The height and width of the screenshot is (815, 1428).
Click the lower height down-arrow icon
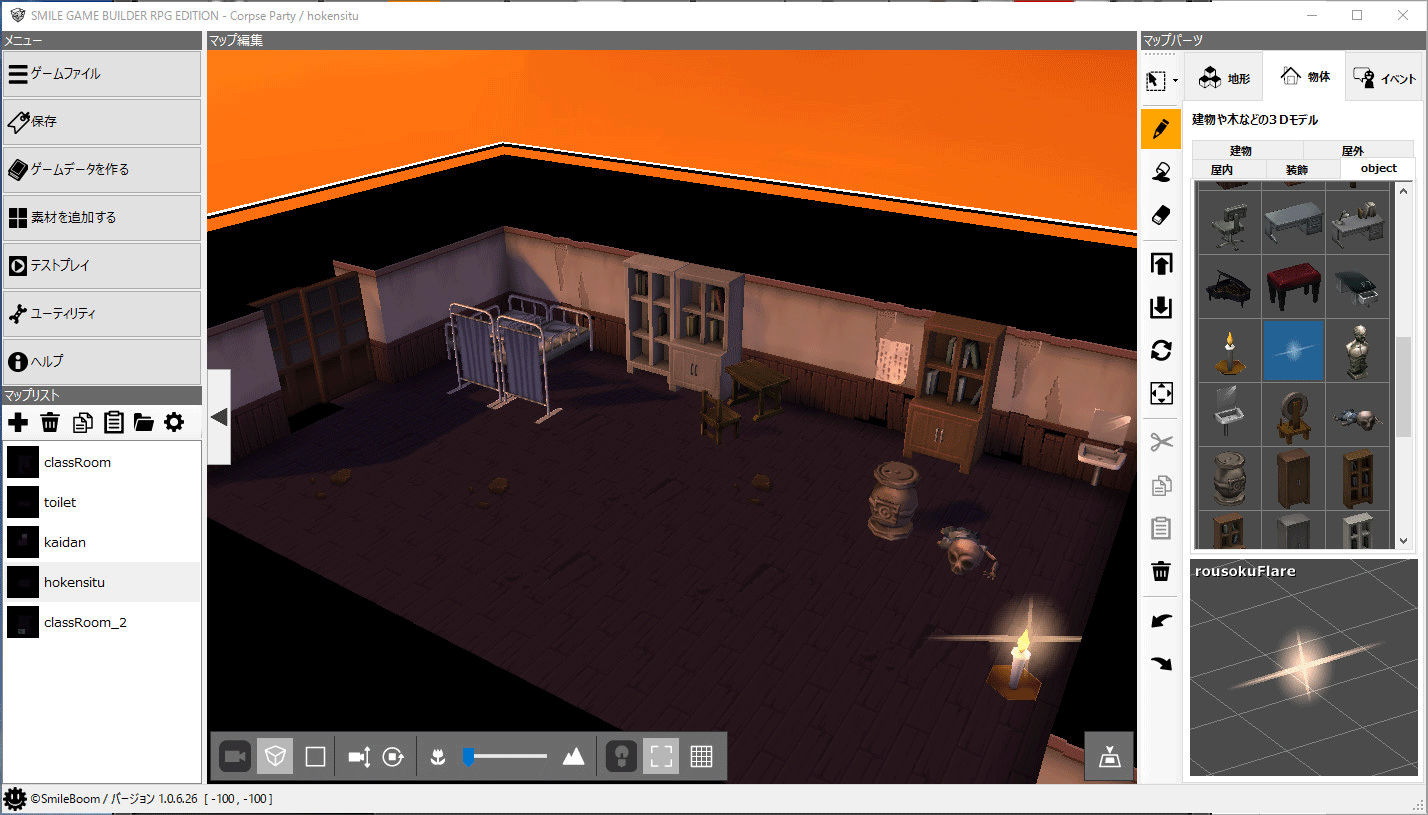click(x=1161, y=307)
